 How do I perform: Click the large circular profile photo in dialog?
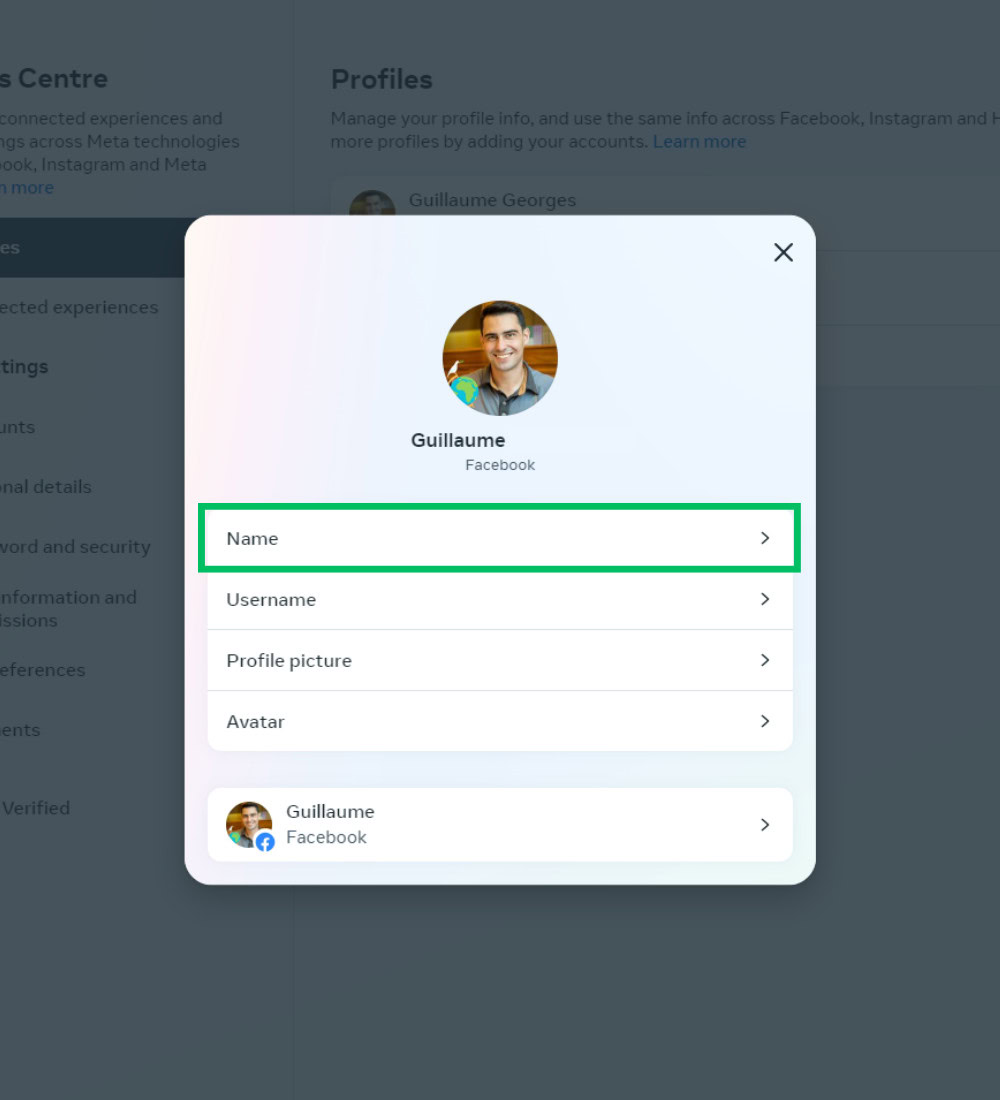(500, 358)
